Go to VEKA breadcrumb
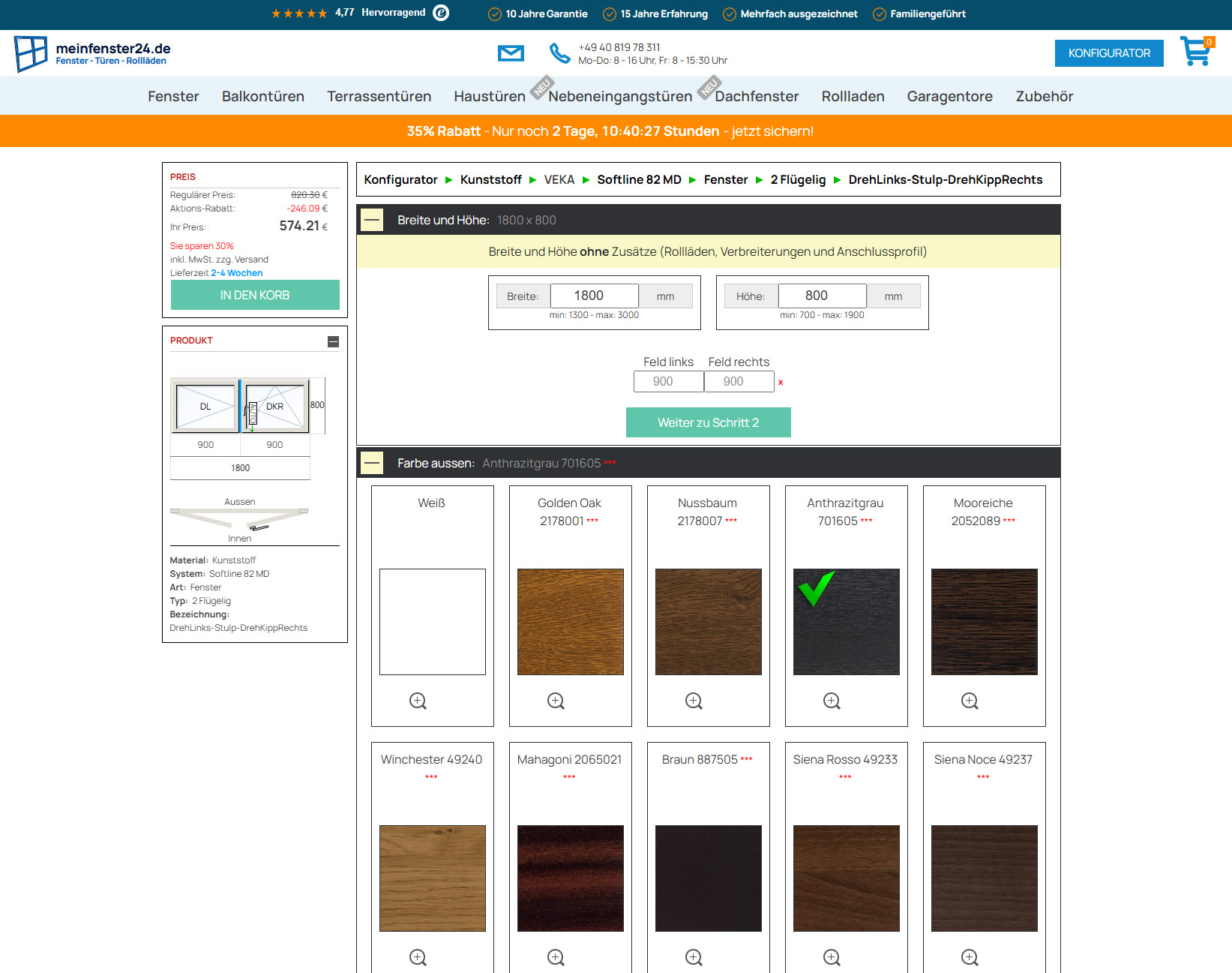This screenshot has height=973, width=1232. pos(559,179)
